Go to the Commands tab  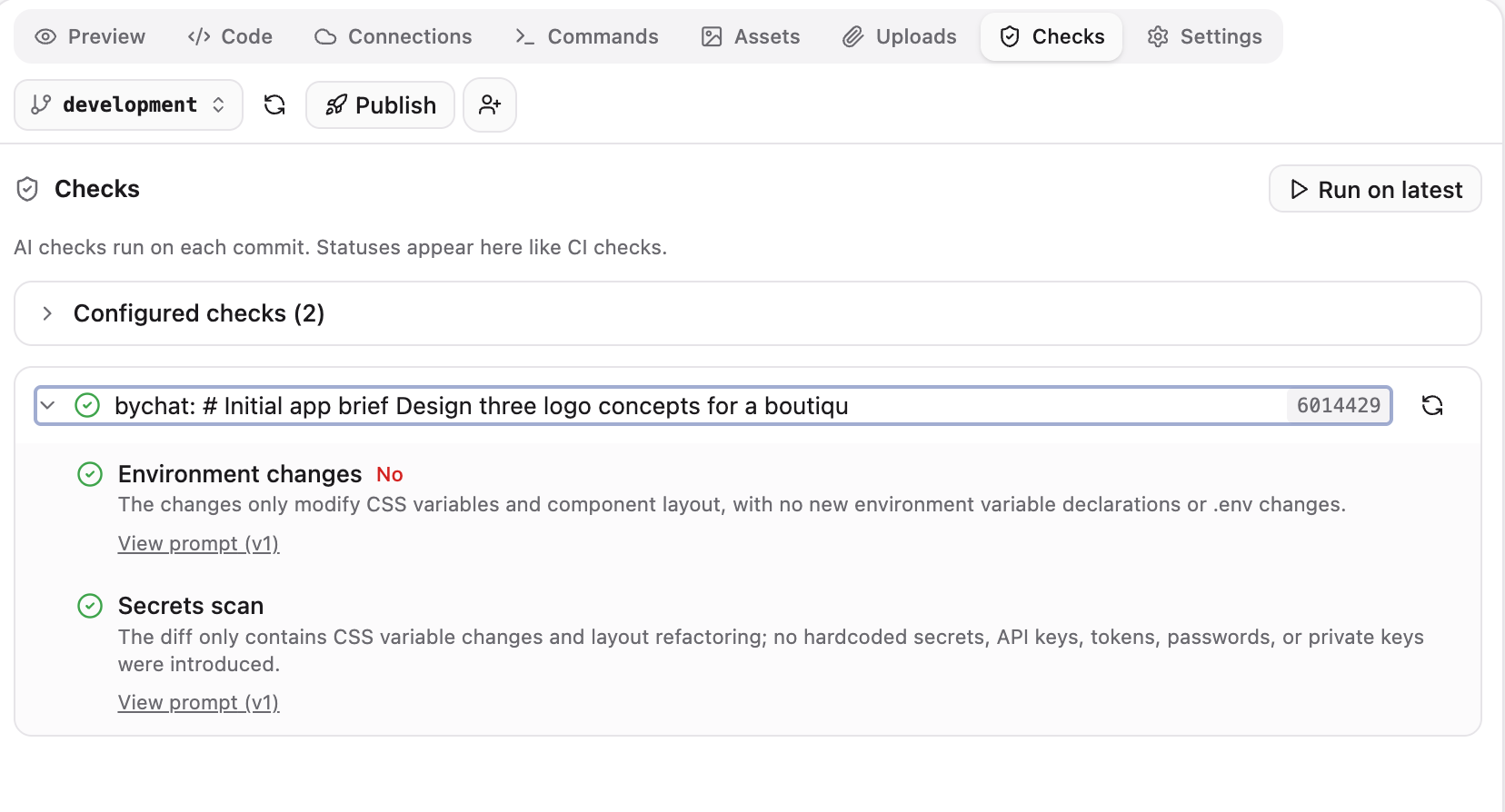click(x=586, y=36)
